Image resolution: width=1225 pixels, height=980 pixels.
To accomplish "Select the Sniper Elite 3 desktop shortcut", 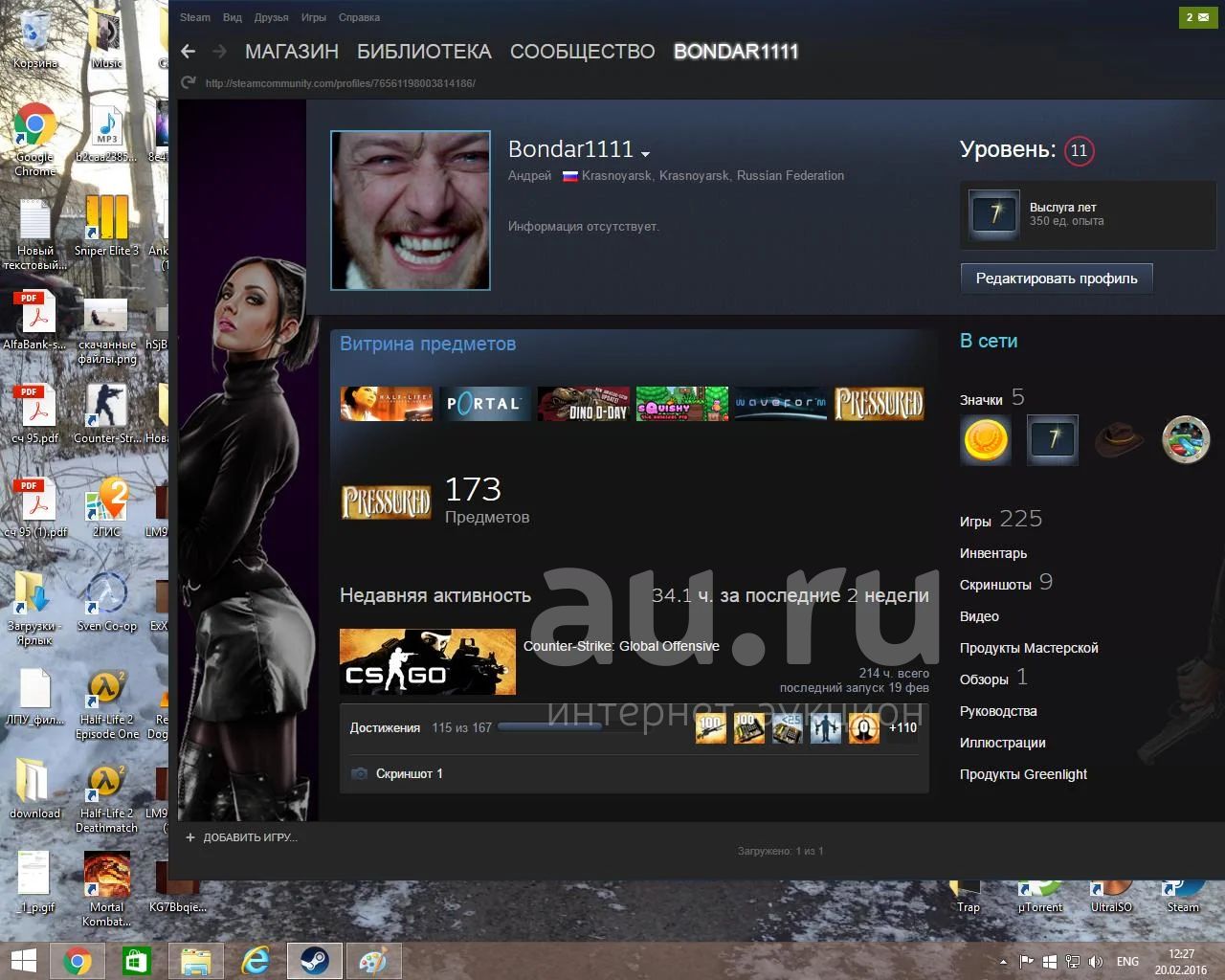I will pyautogui.click(x=106, y=226).
